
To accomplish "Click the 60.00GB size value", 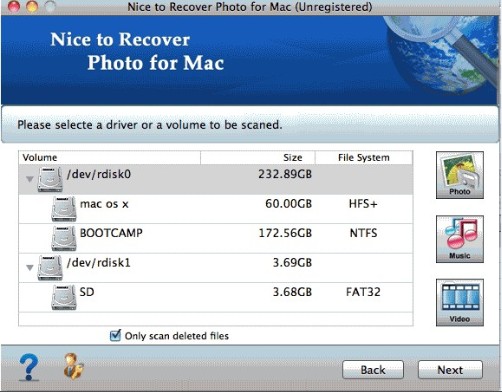I will [x=289, y=204].
